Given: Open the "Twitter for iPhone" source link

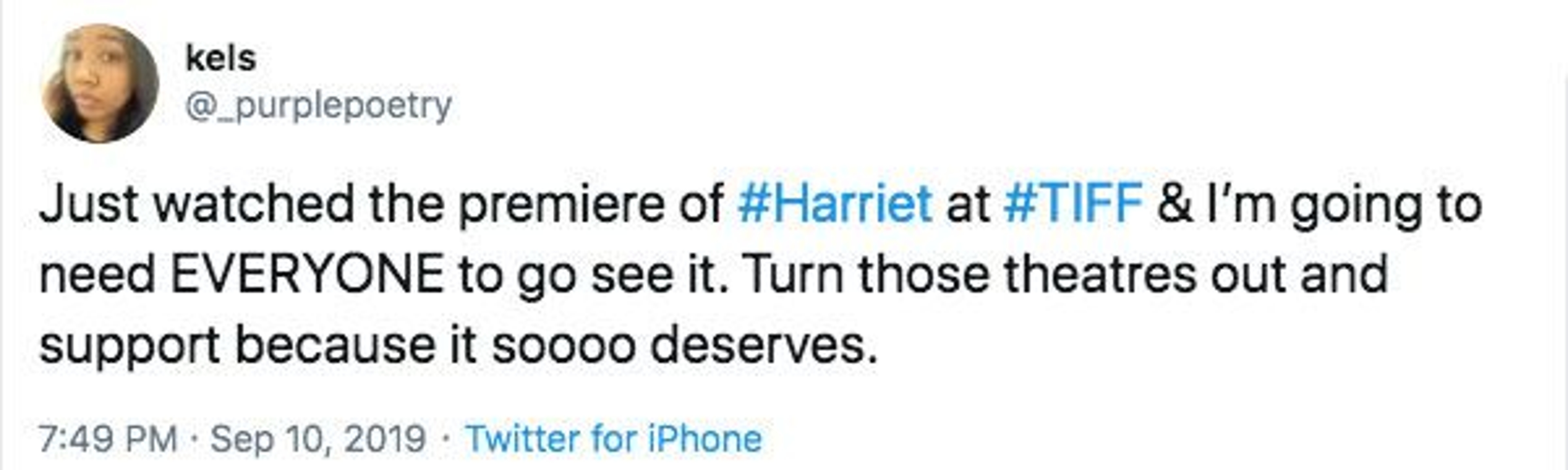Looking at the screenshot, I should coord(614,439).
